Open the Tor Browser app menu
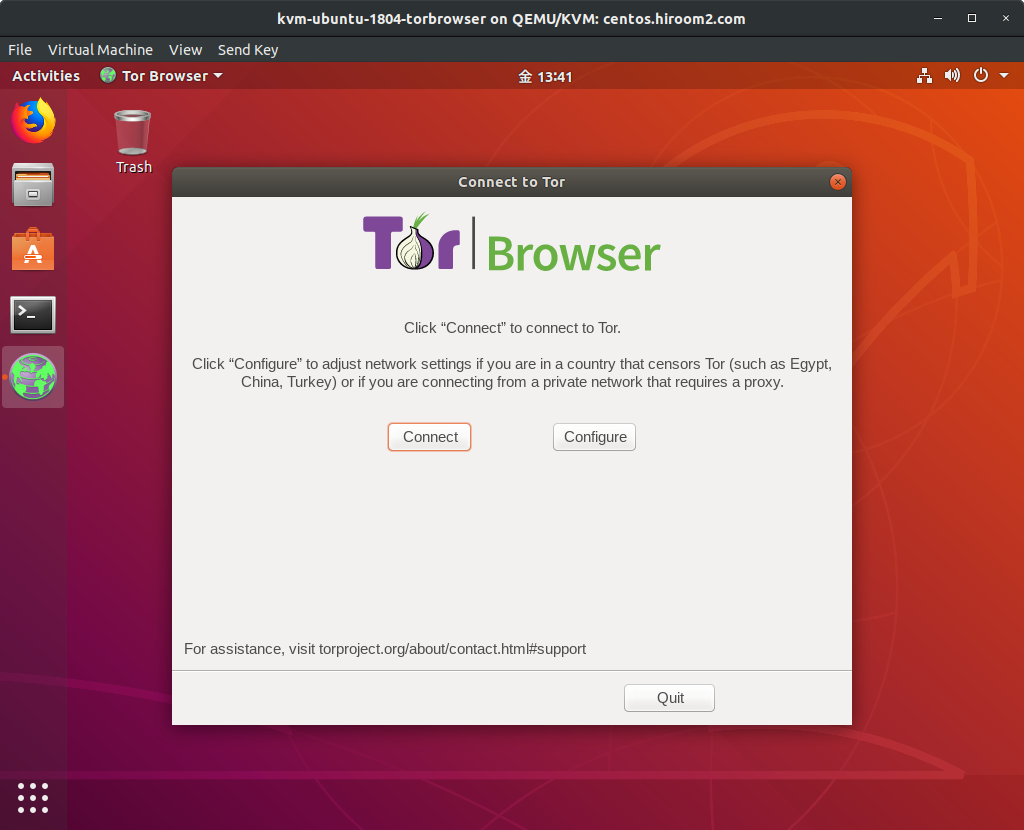Image resolution: width=1024 pixels, height=830 pixels. tap(161, 76)
